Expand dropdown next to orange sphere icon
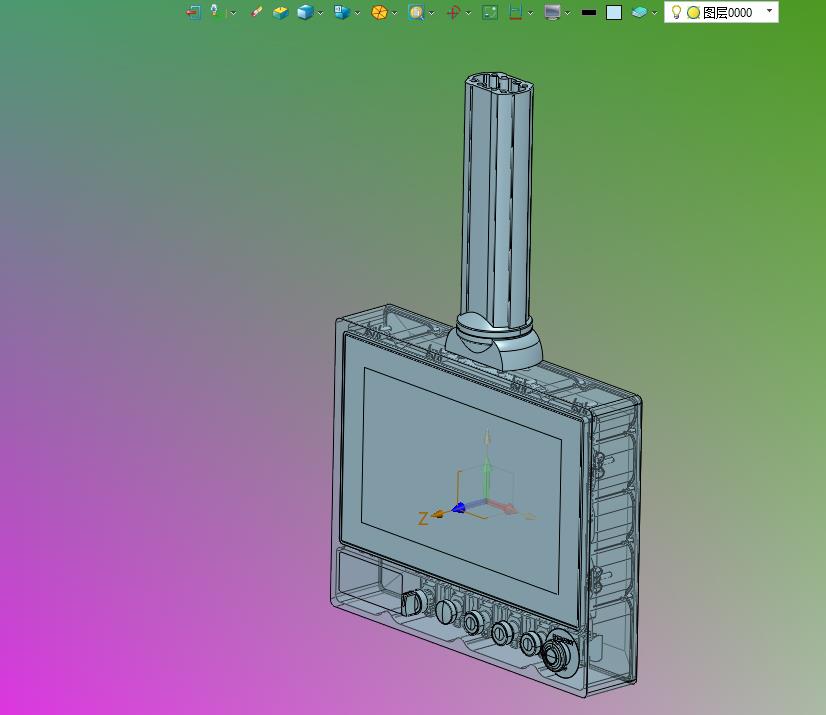 pos(395,13)
